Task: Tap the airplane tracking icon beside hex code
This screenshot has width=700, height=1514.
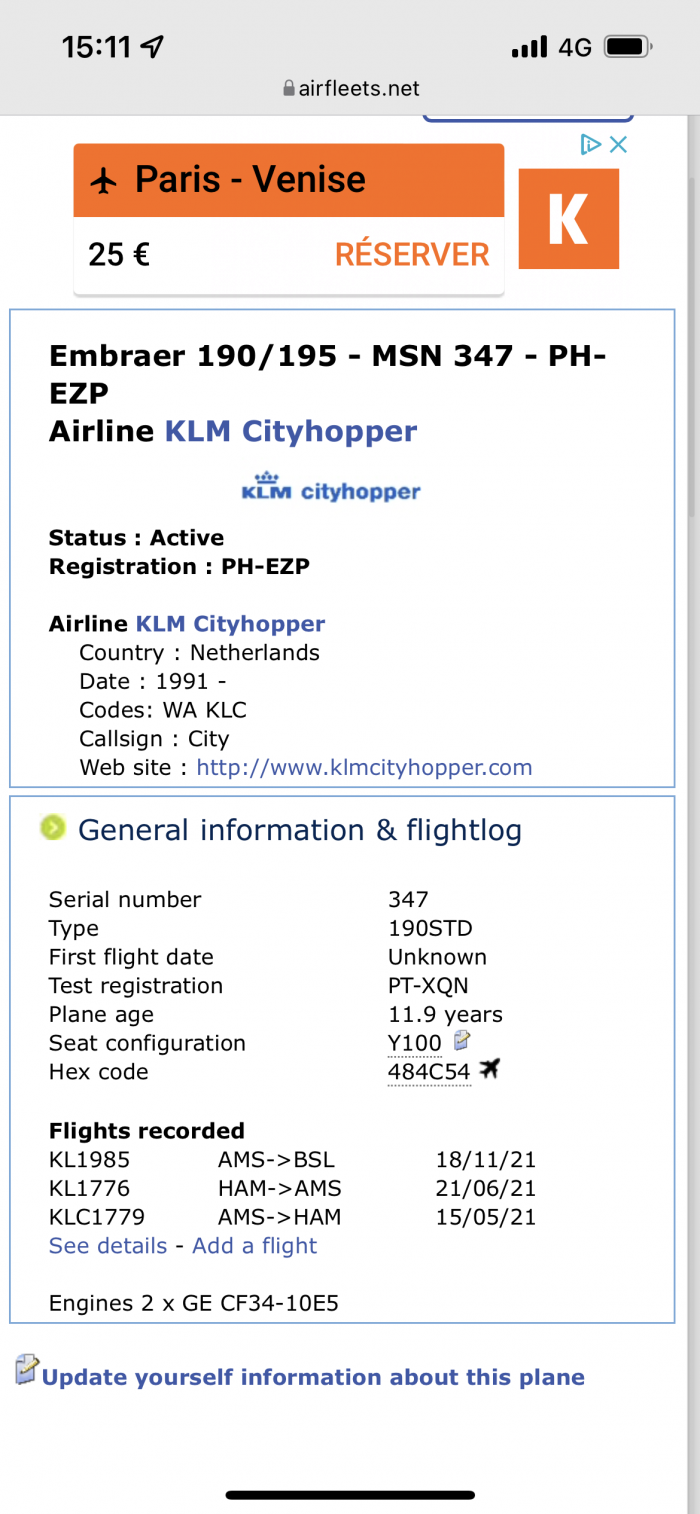Action: tap(489, 1070)
